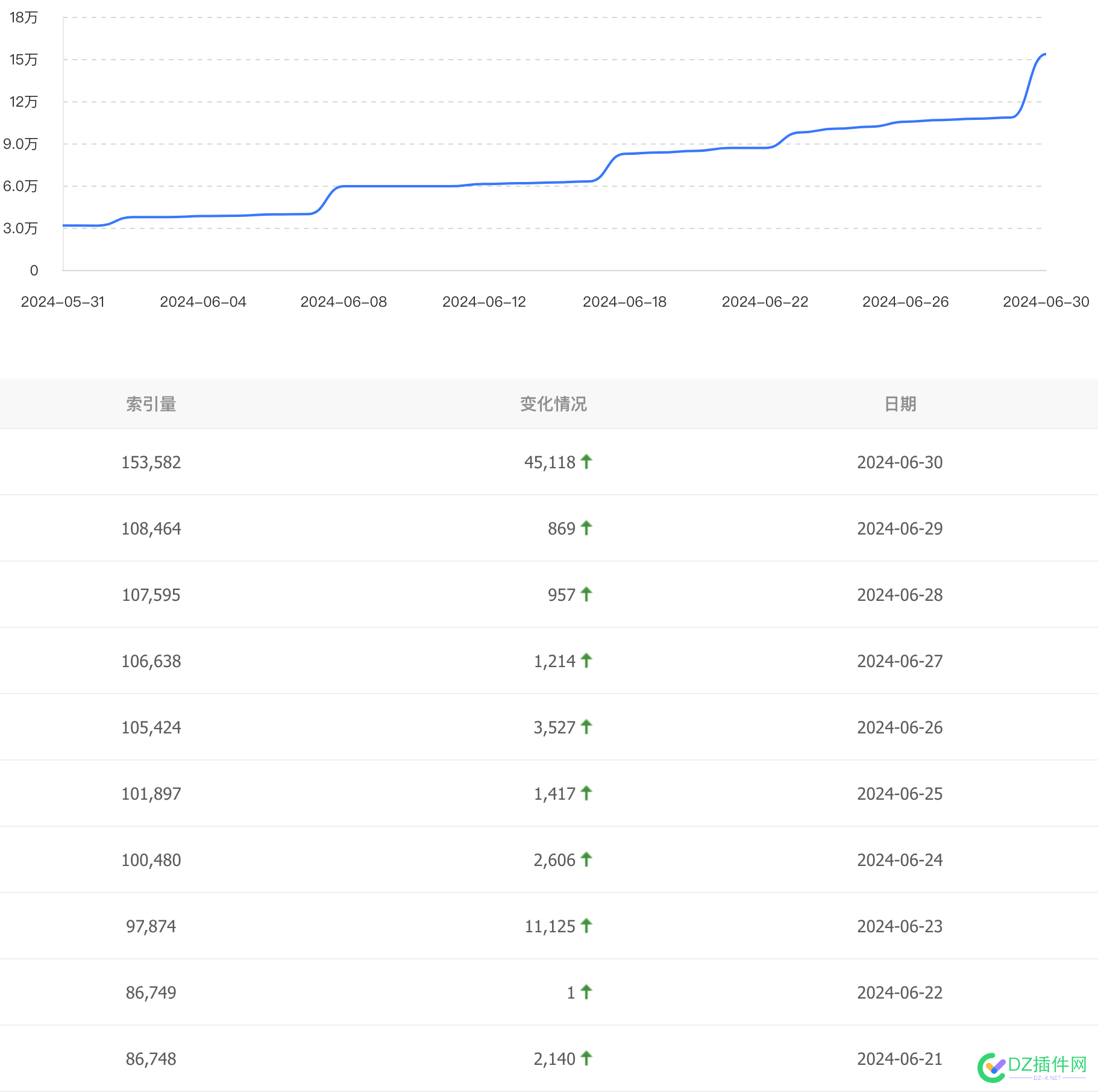This screenshot has height=1092, width=1098.
Task: Click the date 2024-06-30 in table
Action: click(x=900, y=462)
